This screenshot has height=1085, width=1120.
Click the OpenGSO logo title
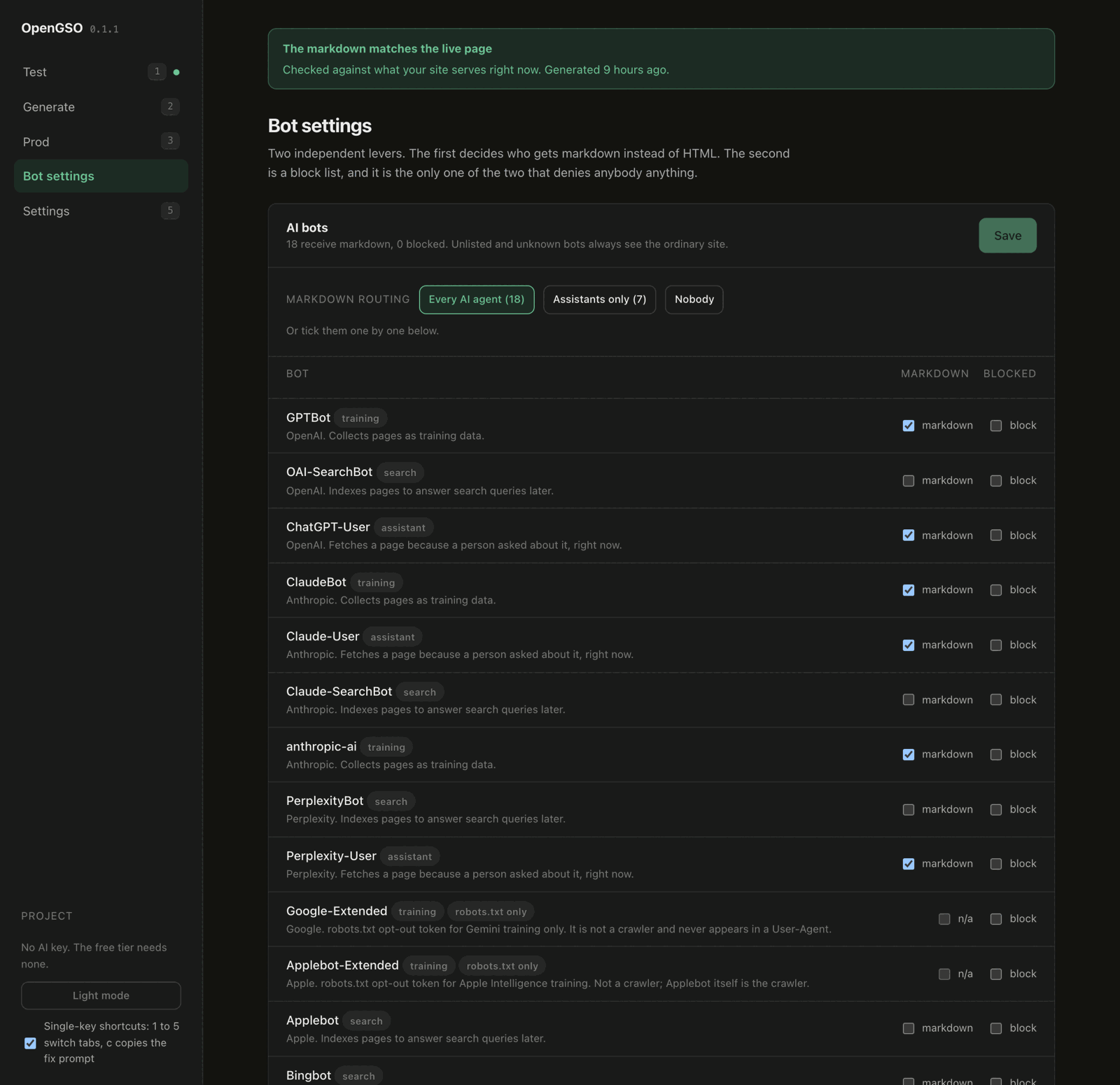(52, 28)
